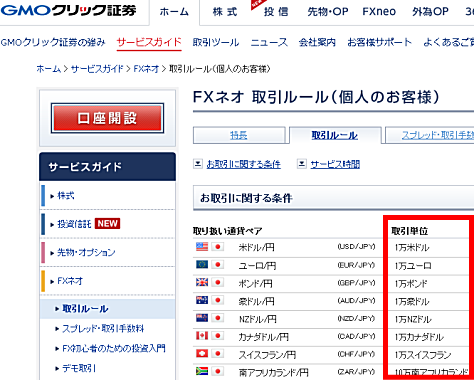474x380 pixels.
Task: Go to GMOクリック証券の強み
Action: click(x=53, y=42)
